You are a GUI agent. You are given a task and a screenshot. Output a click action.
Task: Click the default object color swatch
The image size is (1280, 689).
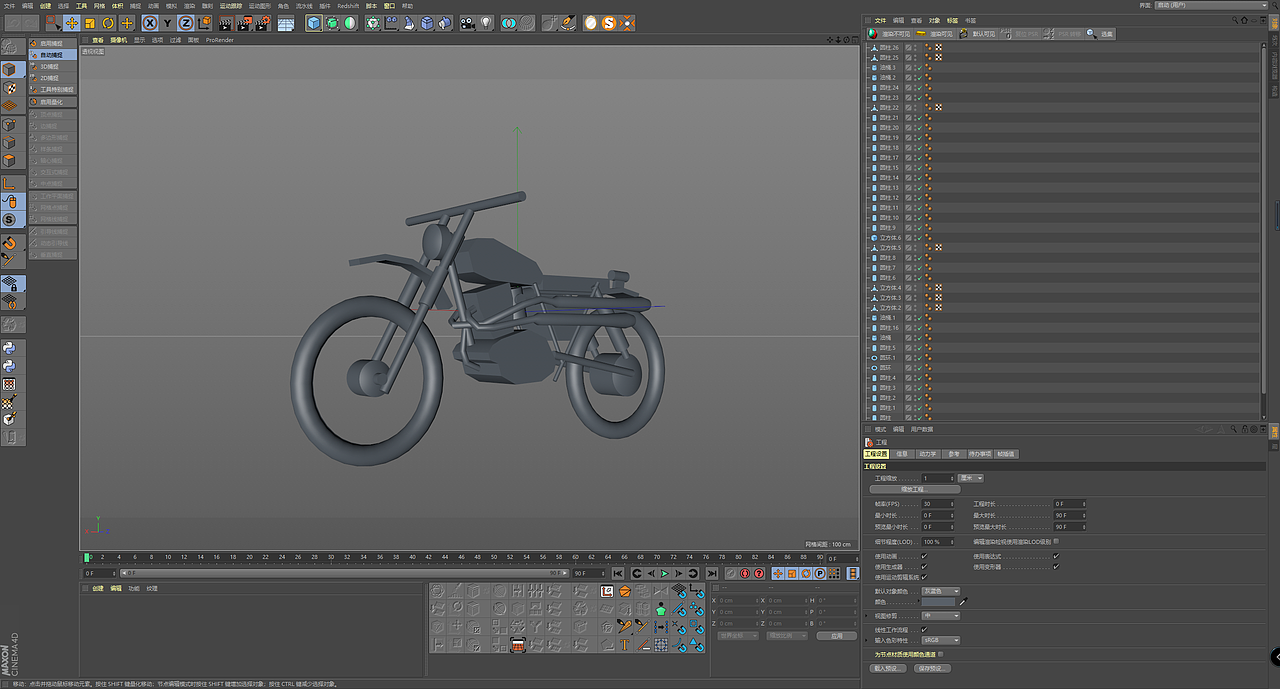[x=940, y=603]
